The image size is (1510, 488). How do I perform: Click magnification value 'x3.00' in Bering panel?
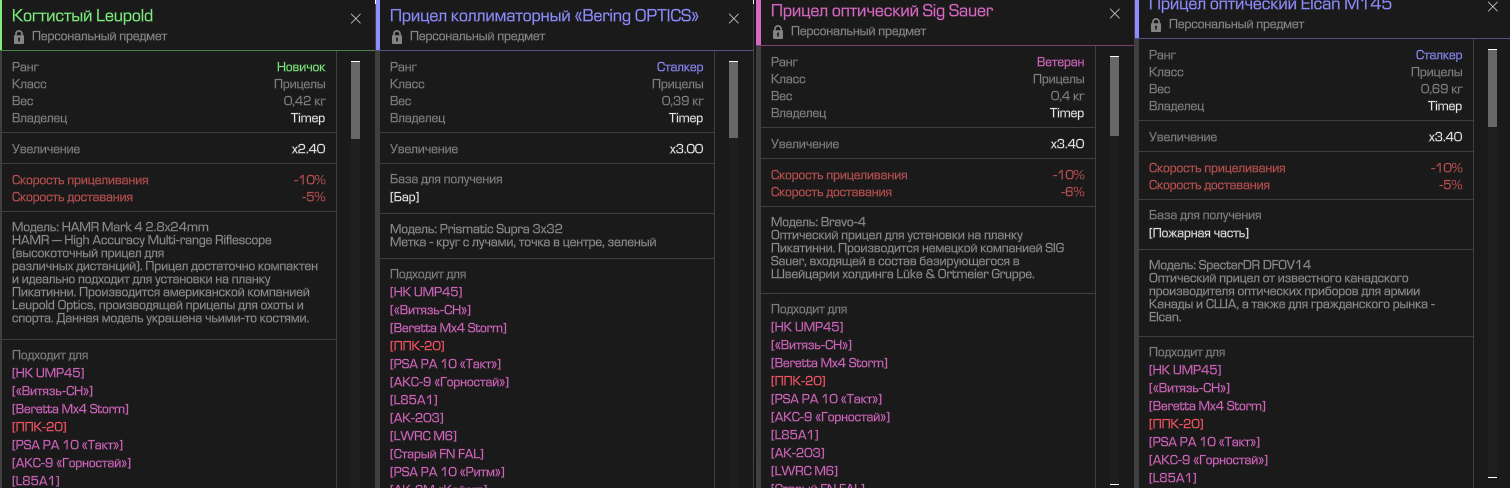pyautogui.click(x=686, y=149)
